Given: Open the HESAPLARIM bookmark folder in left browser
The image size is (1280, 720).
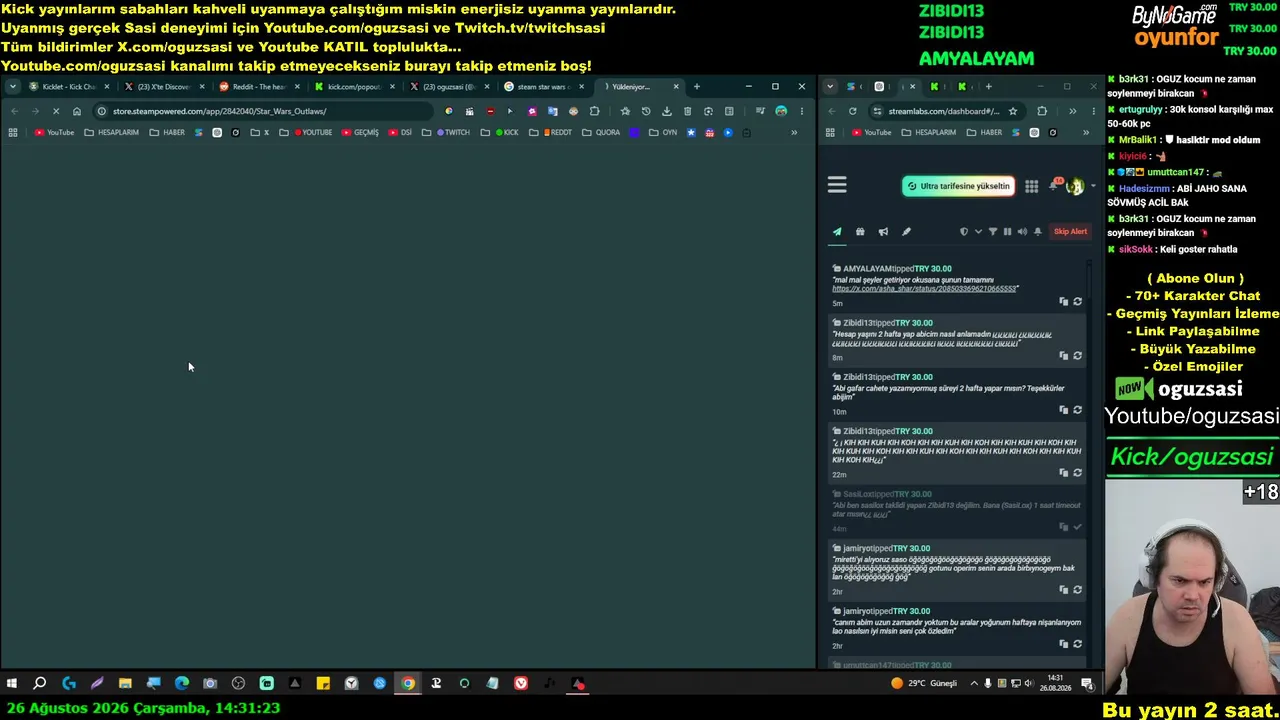Looking at the screenshot, I should [x=112, y=132].
